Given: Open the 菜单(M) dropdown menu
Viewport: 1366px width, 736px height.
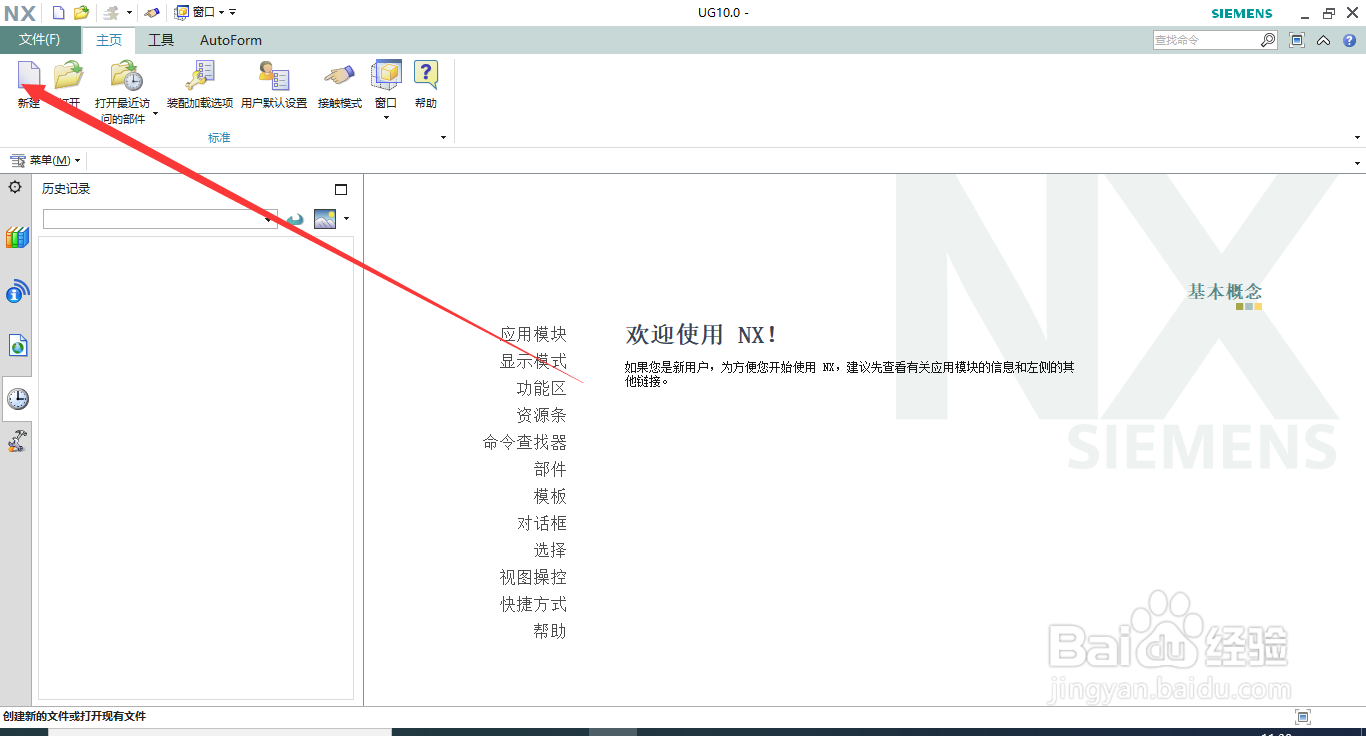Looking at the screenshot, I should (x=44, y=160).
